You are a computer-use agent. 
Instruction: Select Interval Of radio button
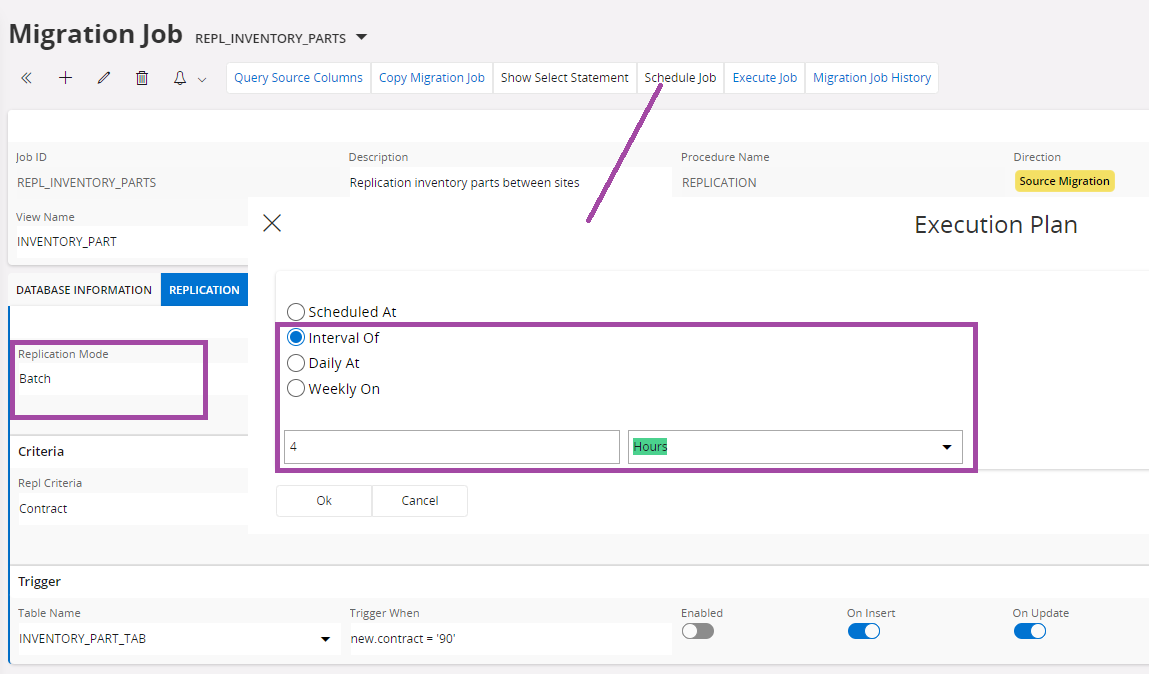(295, 337)
